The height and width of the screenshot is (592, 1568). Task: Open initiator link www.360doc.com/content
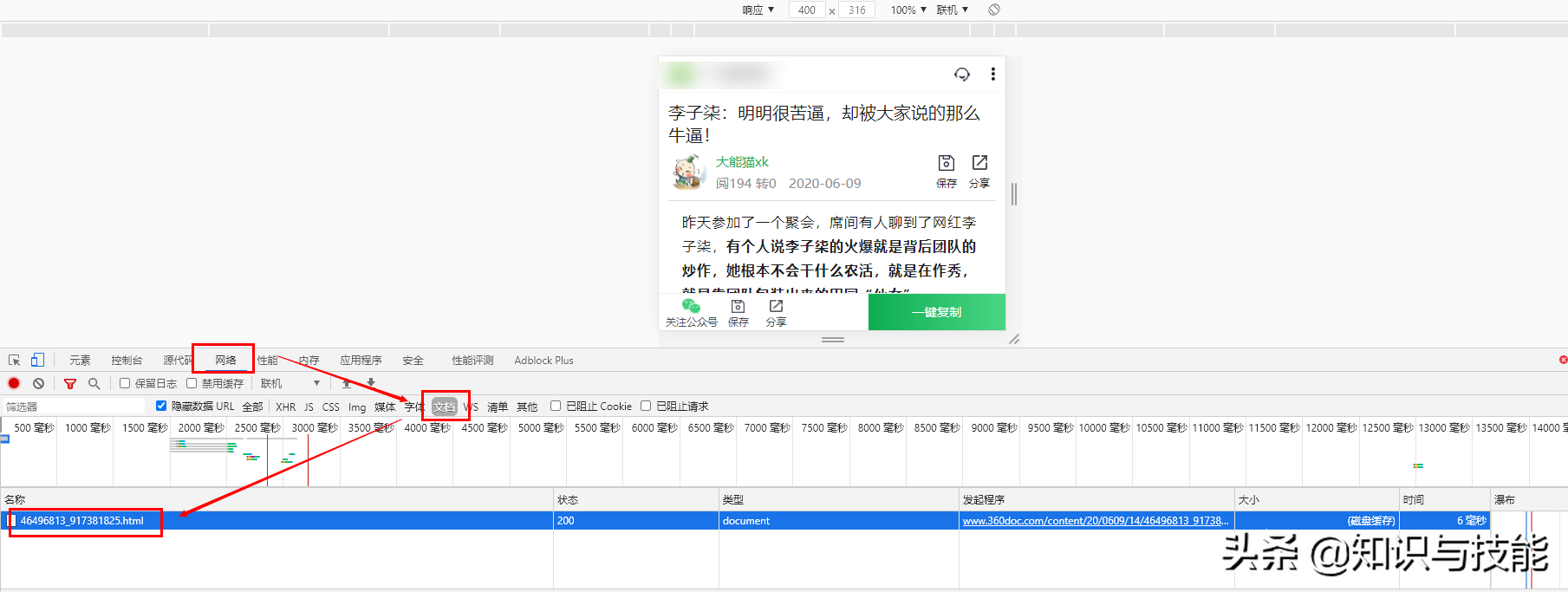point(1096,521)
